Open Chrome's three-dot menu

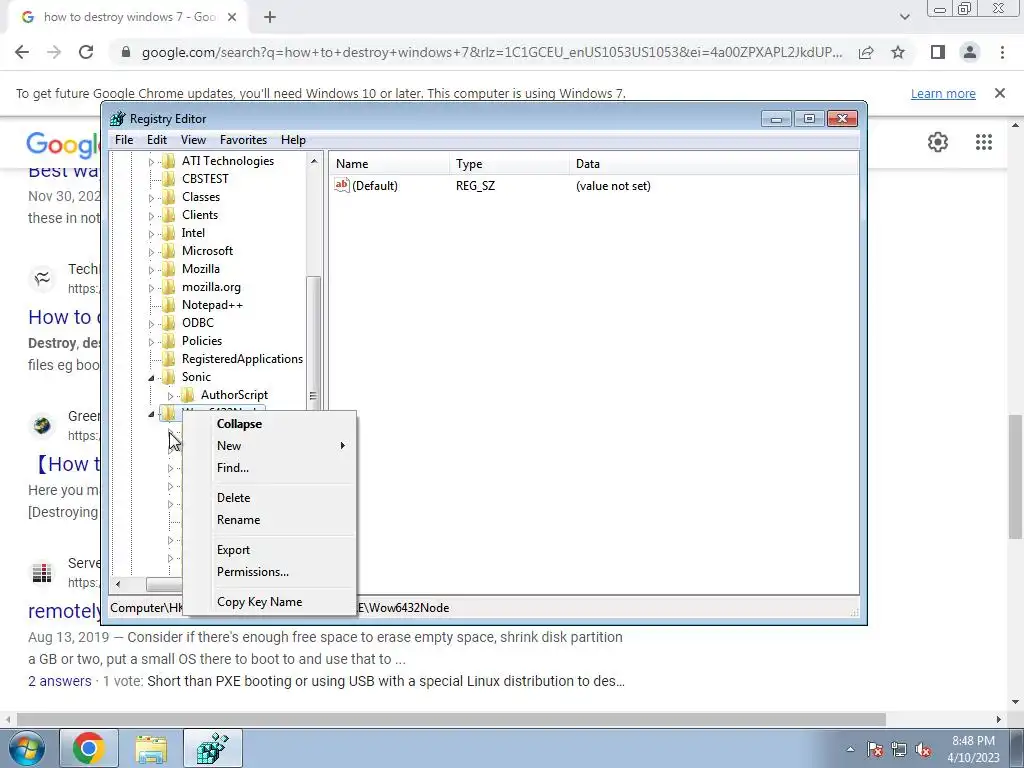click(x=1002, y=52)
